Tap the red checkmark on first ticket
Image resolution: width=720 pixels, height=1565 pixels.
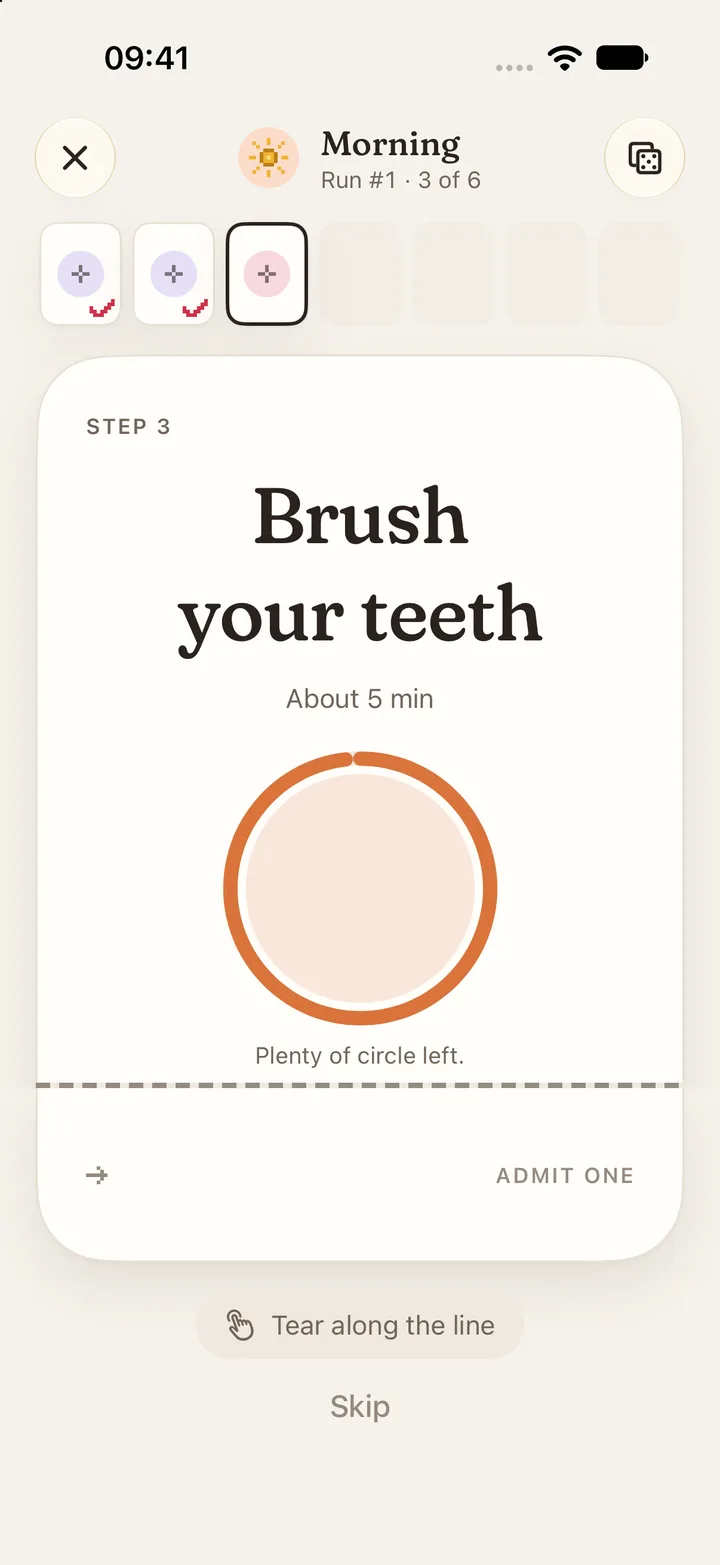102,308
